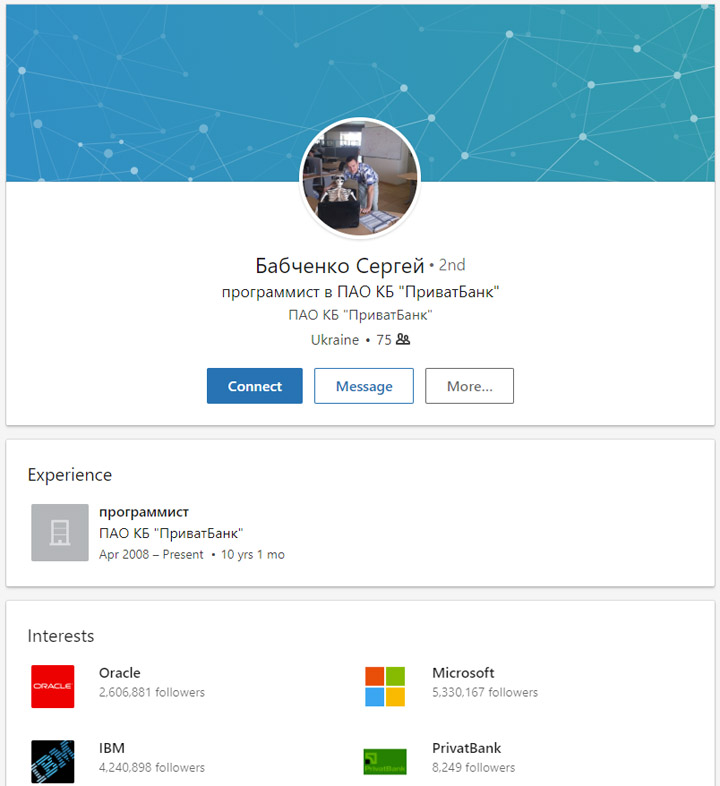
Task: Click the программист job title in Experience
Action: click(144, 512)
